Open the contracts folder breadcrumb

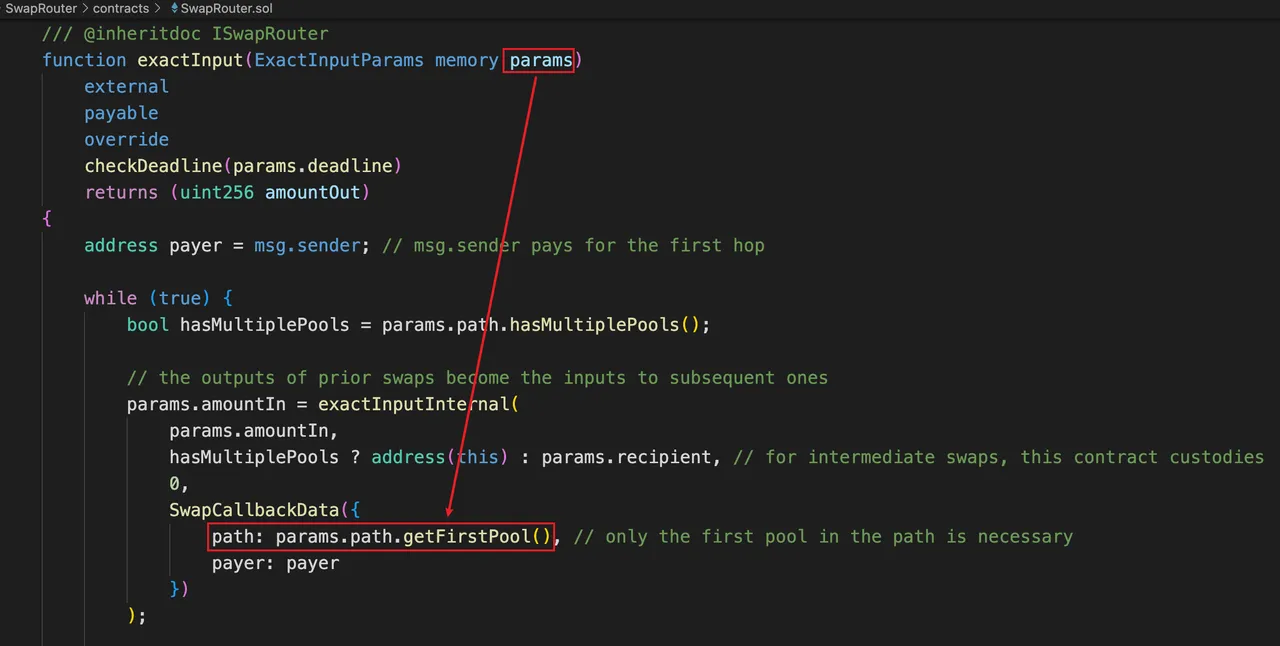[121, 8]
